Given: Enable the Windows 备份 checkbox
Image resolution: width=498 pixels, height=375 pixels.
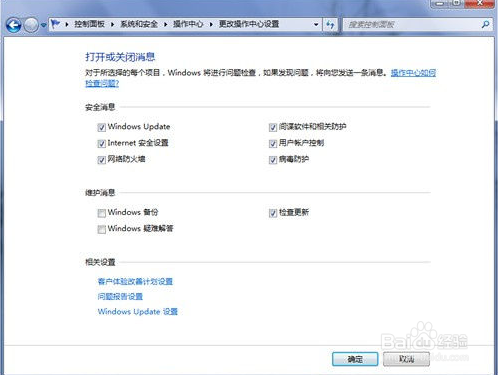Looking at the screenshot, I should click(102, 213).
